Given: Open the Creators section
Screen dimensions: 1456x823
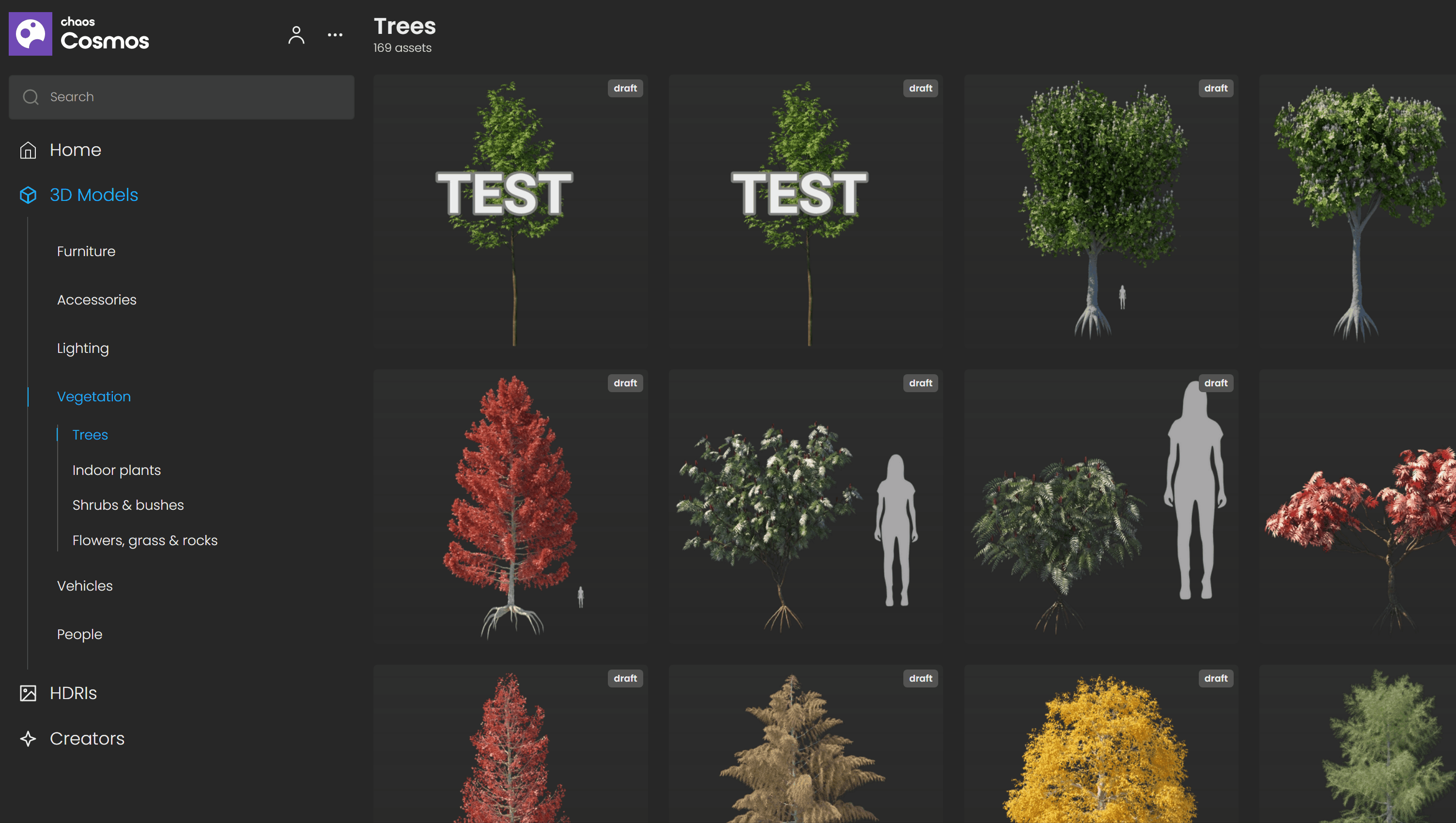Looking at the screenshot, I should click(x=87, y=739).
